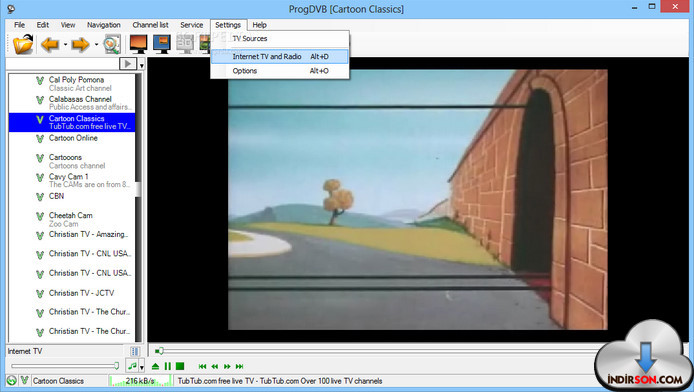Expand dropdown beside the channel filter play button
This screenshot has width=694, height=392.
coord(142,65)
